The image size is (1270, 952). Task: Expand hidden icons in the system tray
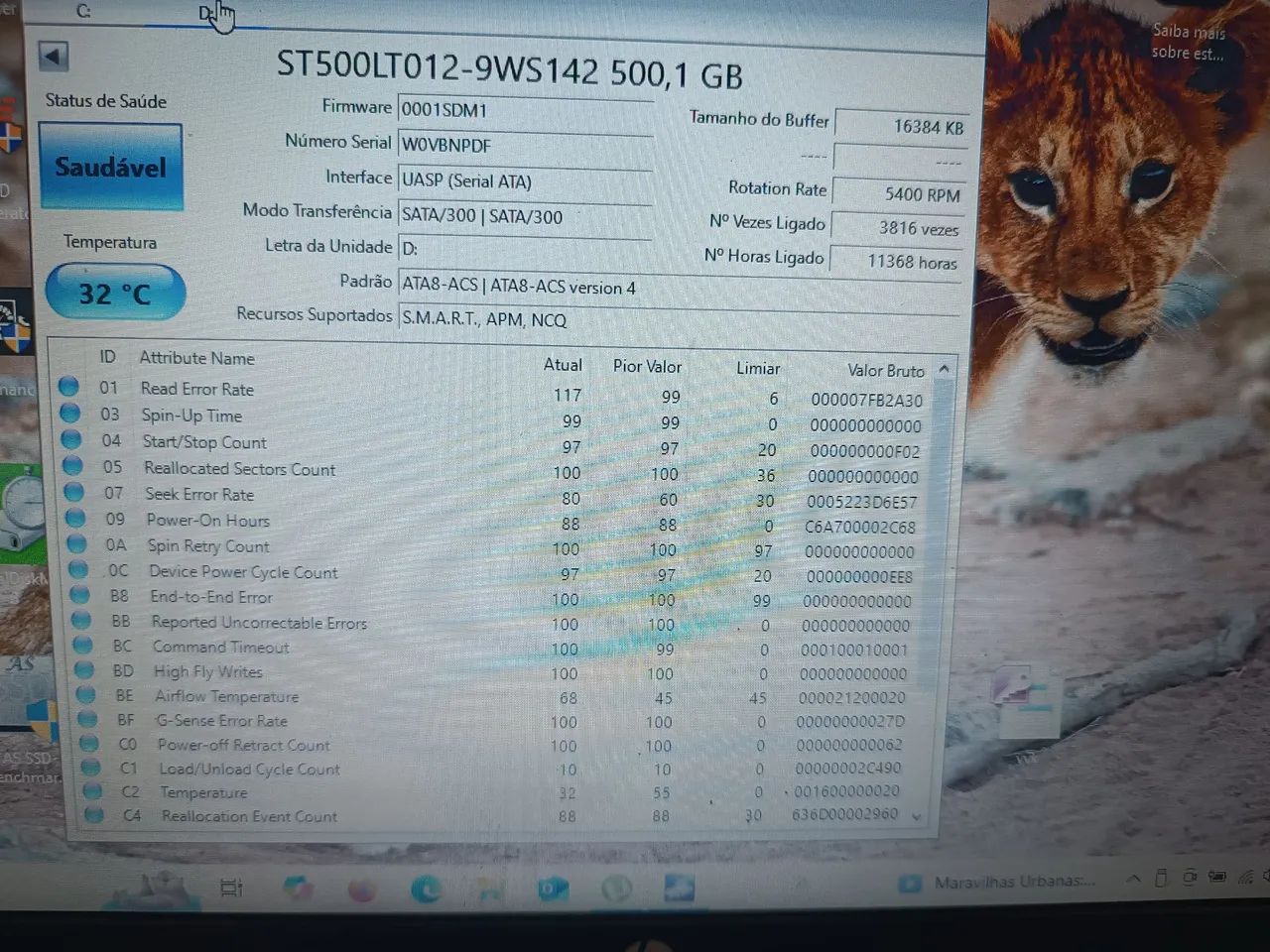click(1132, 880)
